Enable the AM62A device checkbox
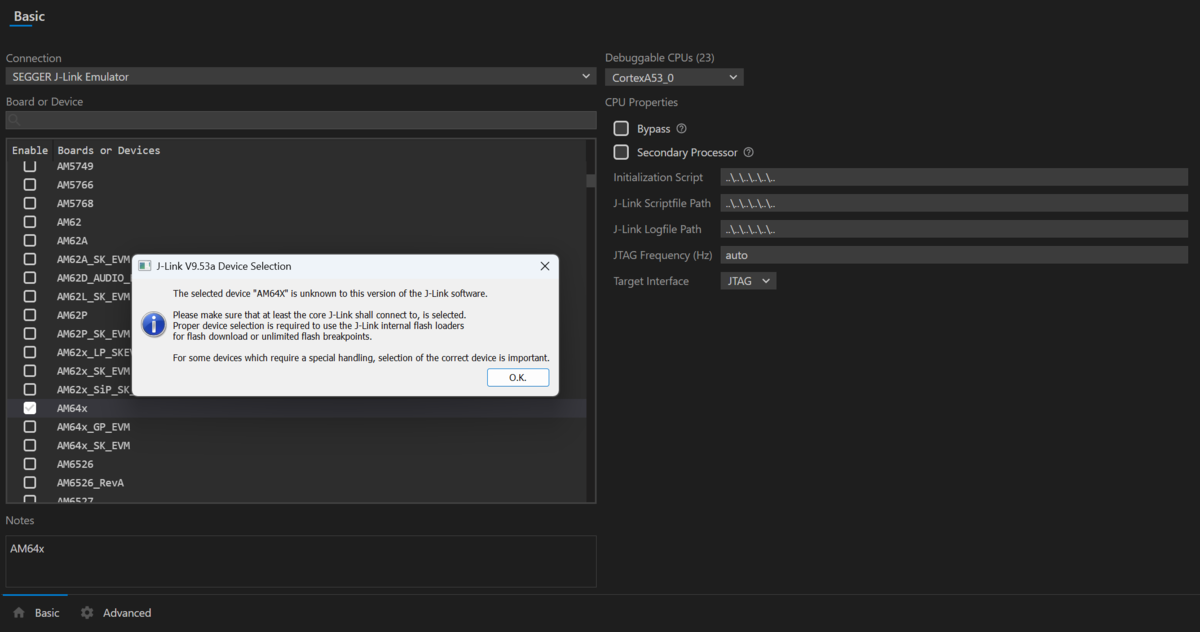 [30, 241]
